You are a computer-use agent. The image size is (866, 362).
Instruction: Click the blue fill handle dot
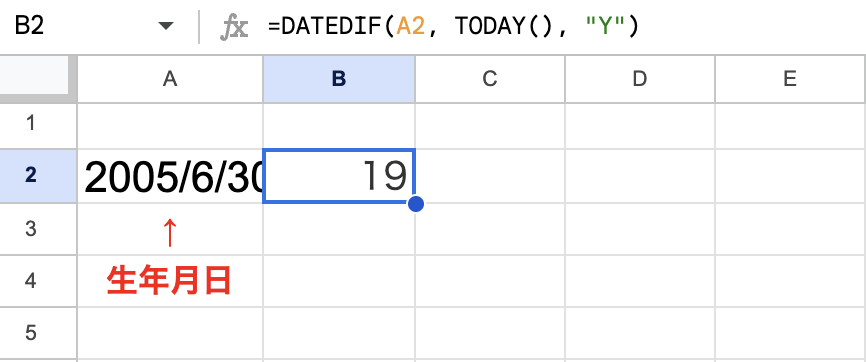(x=416, y=204)
